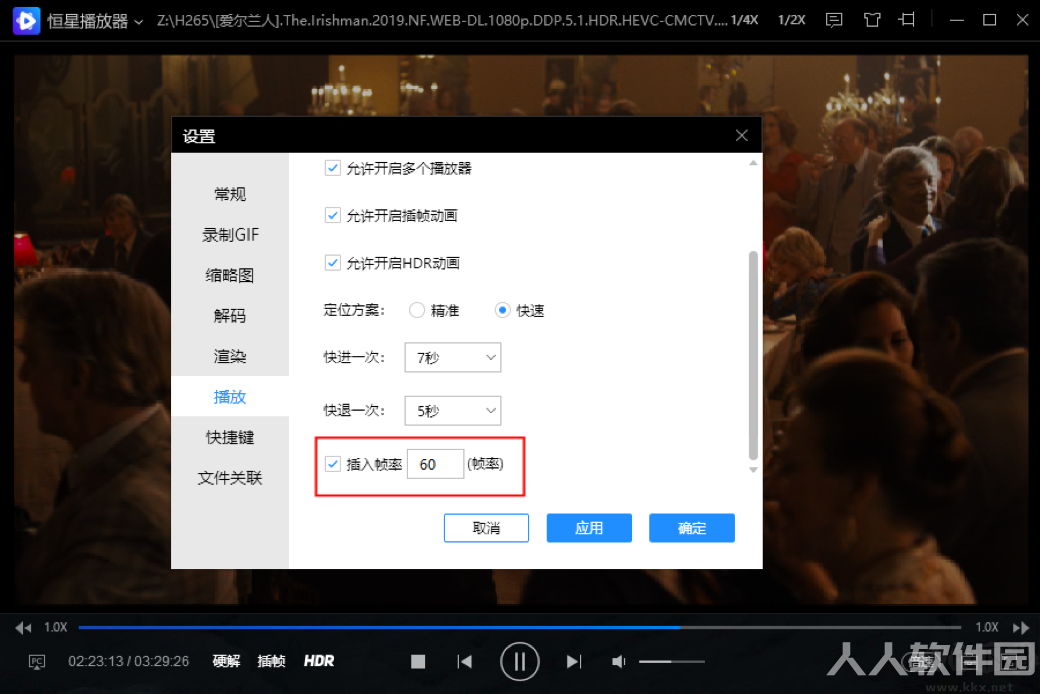Set window size to 1/2X
Screen dimensions: 1040x694
[x=791, y=21]
